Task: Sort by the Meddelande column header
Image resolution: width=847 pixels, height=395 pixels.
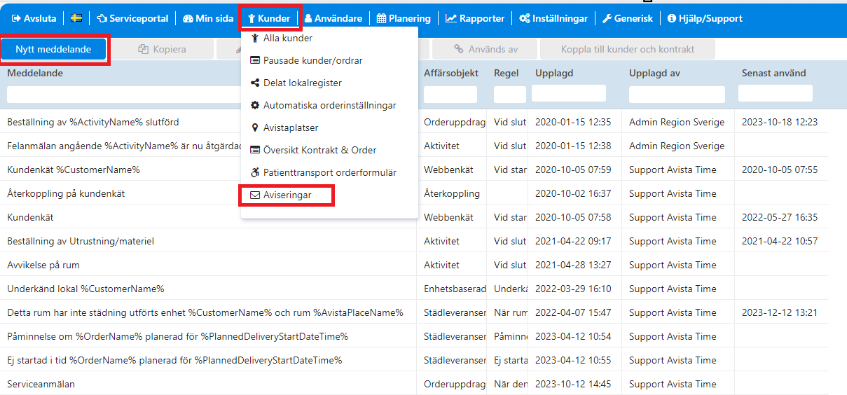Action: pyautogui.click(x=35, y=73)
